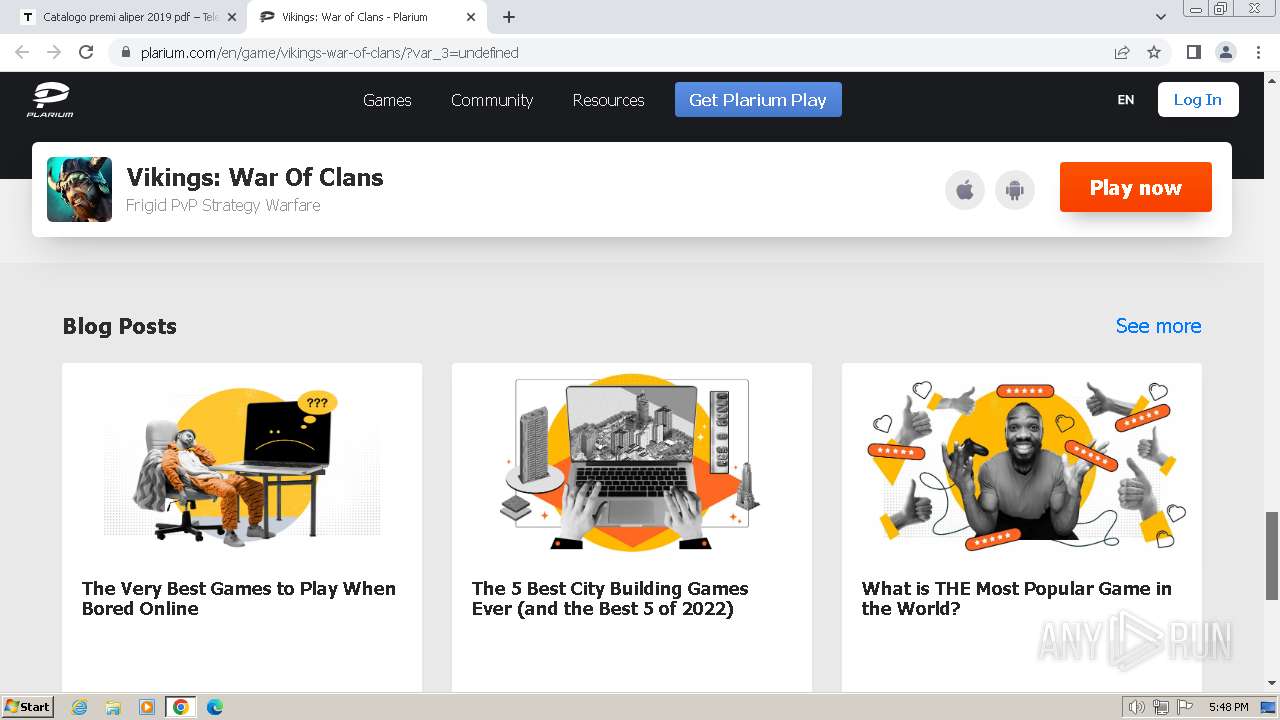Open the Resources menu
Viewport: 1280px width, 720px height.
pyautogui.click(x=608, y=100)
